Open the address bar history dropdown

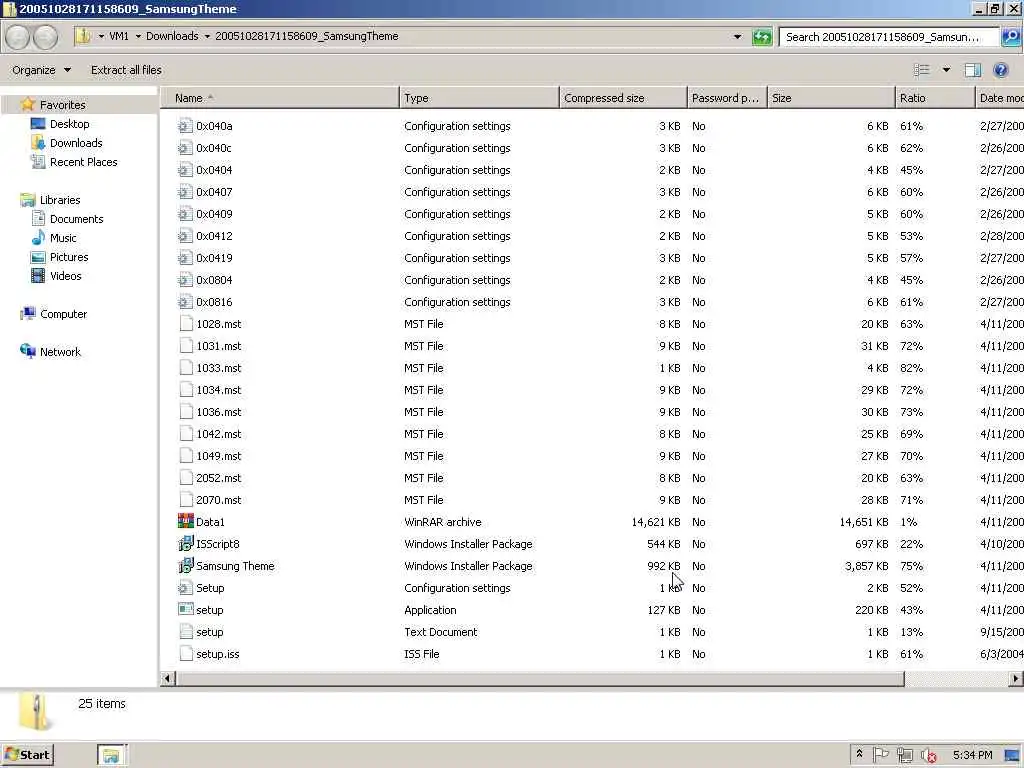(737, 37)
